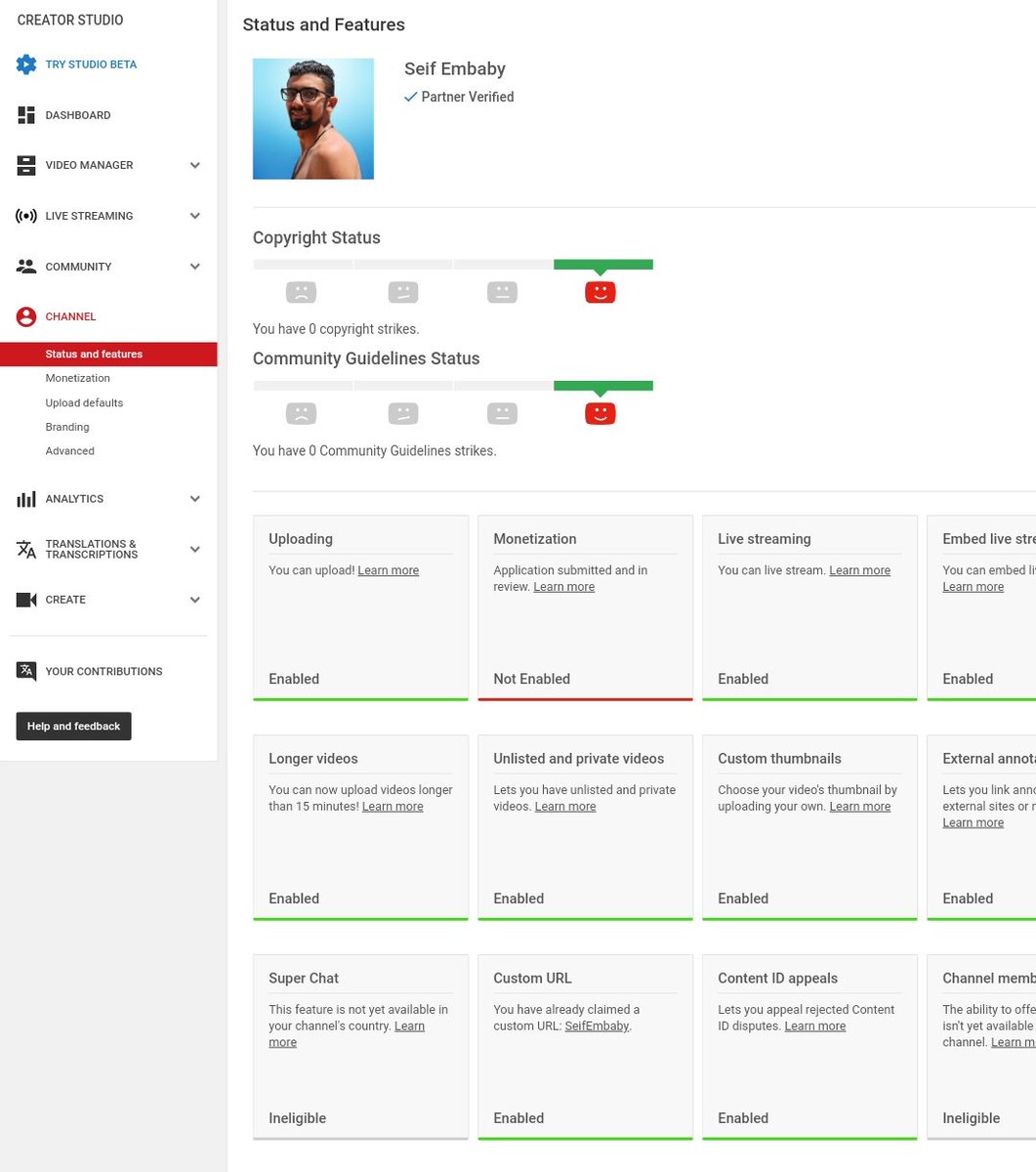Image resolution: width=1036 pixels, height=1172 pixels.
Task: Click Ineligible status in Super Chat card
Action: (x=298, y=1118)
